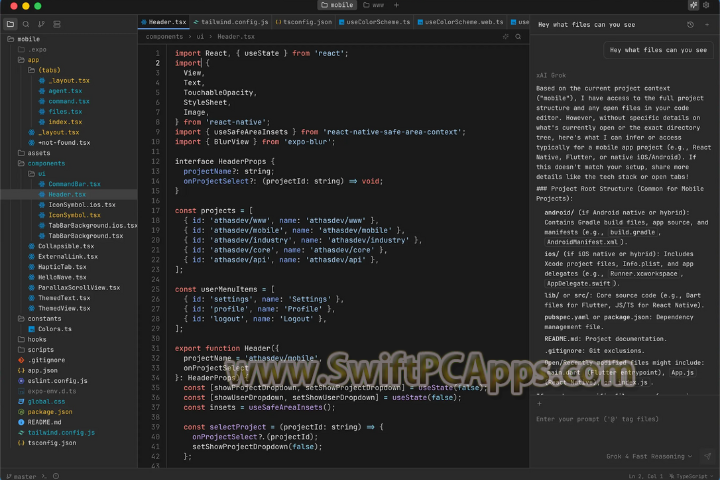Click the plus icon above prompt field

pos(540,403)
